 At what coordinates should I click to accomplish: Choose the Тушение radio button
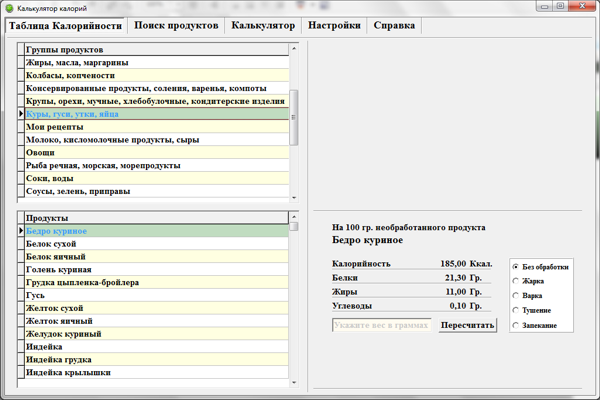click(532, 310)
